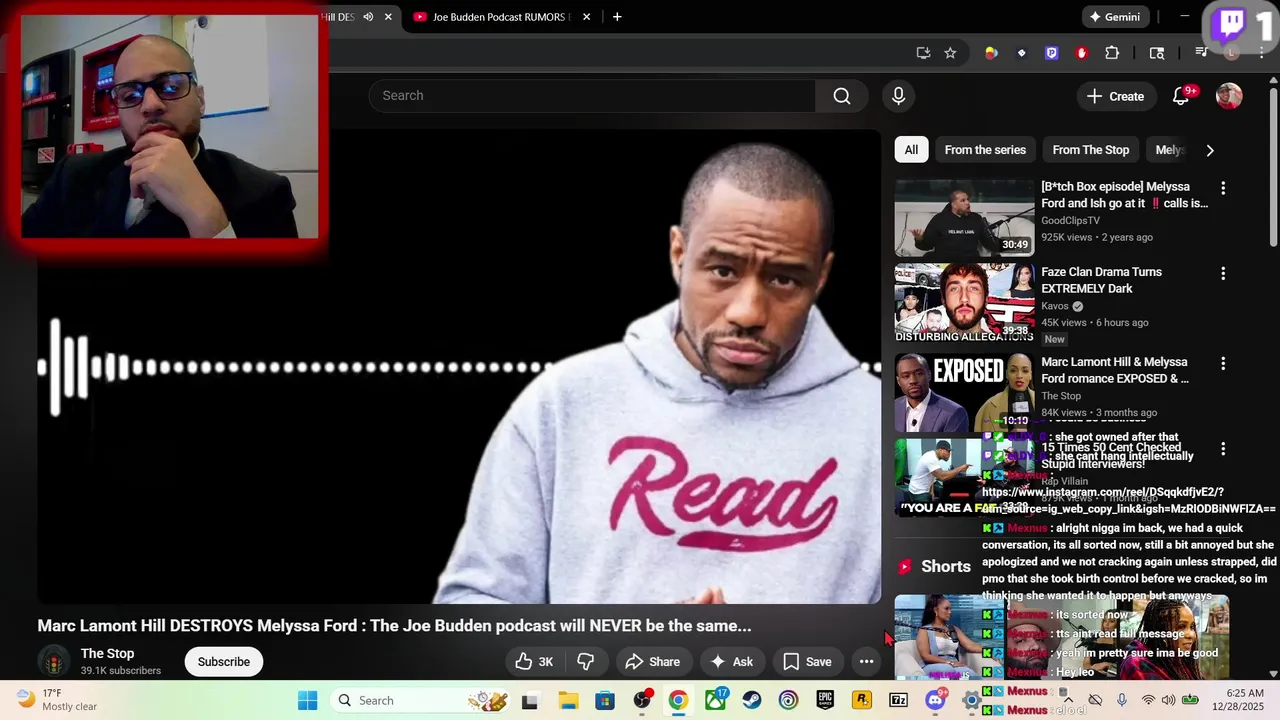The image size is (1280, 720).
Task: Click the Share button under the video
Action: point(652,661)
